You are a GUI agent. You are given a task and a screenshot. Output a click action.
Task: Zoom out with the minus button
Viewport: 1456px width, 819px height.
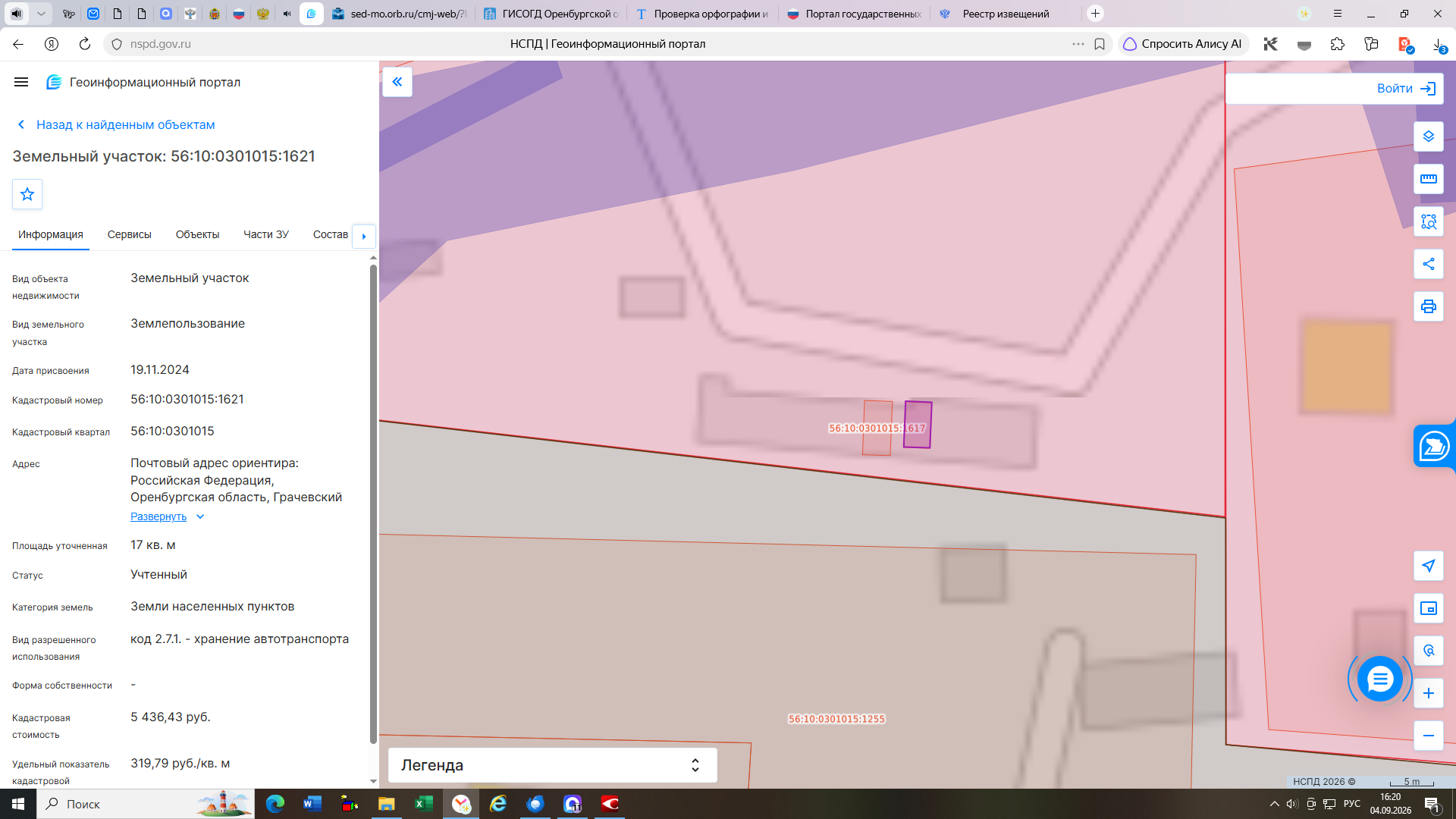pos(1428,736)
